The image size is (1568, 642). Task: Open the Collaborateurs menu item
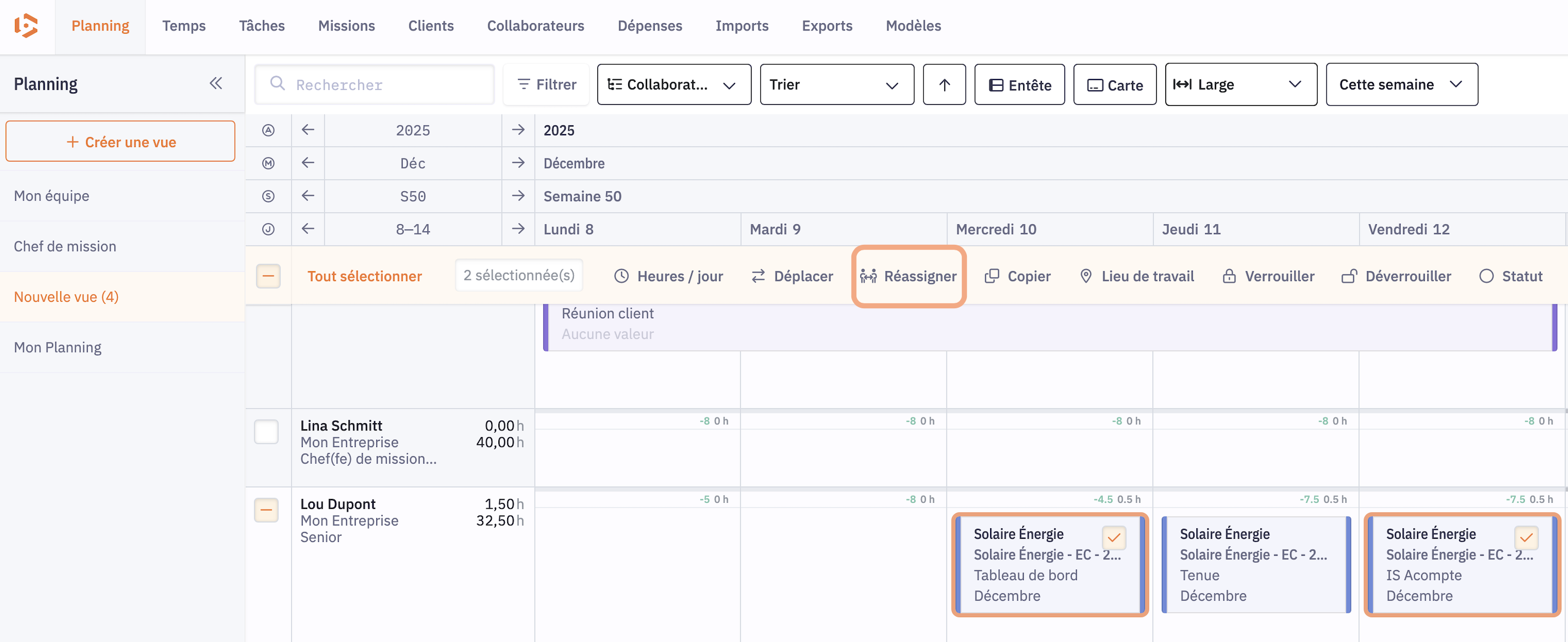point(535,25)
